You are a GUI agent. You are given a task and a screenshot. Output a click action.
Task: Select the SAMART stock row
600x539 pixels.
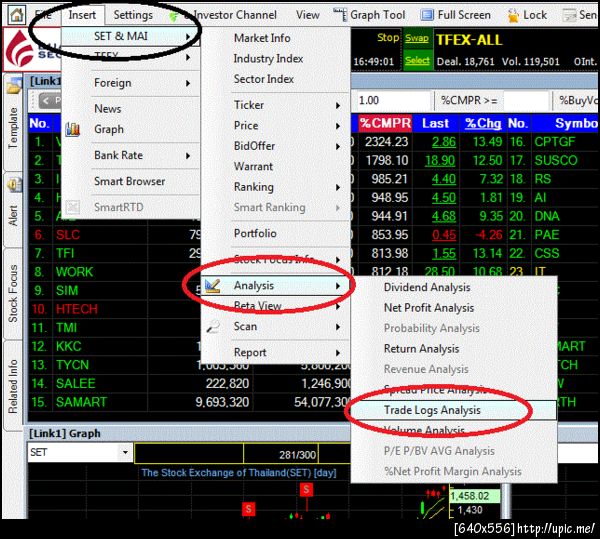click(190, 402)
